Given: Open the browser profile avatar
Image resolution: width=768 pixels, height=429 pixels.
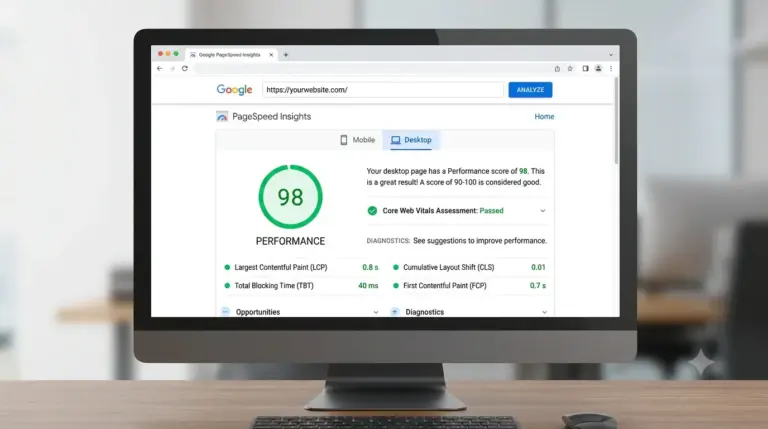Looking at the screenshot, I should tap(598, 69).
